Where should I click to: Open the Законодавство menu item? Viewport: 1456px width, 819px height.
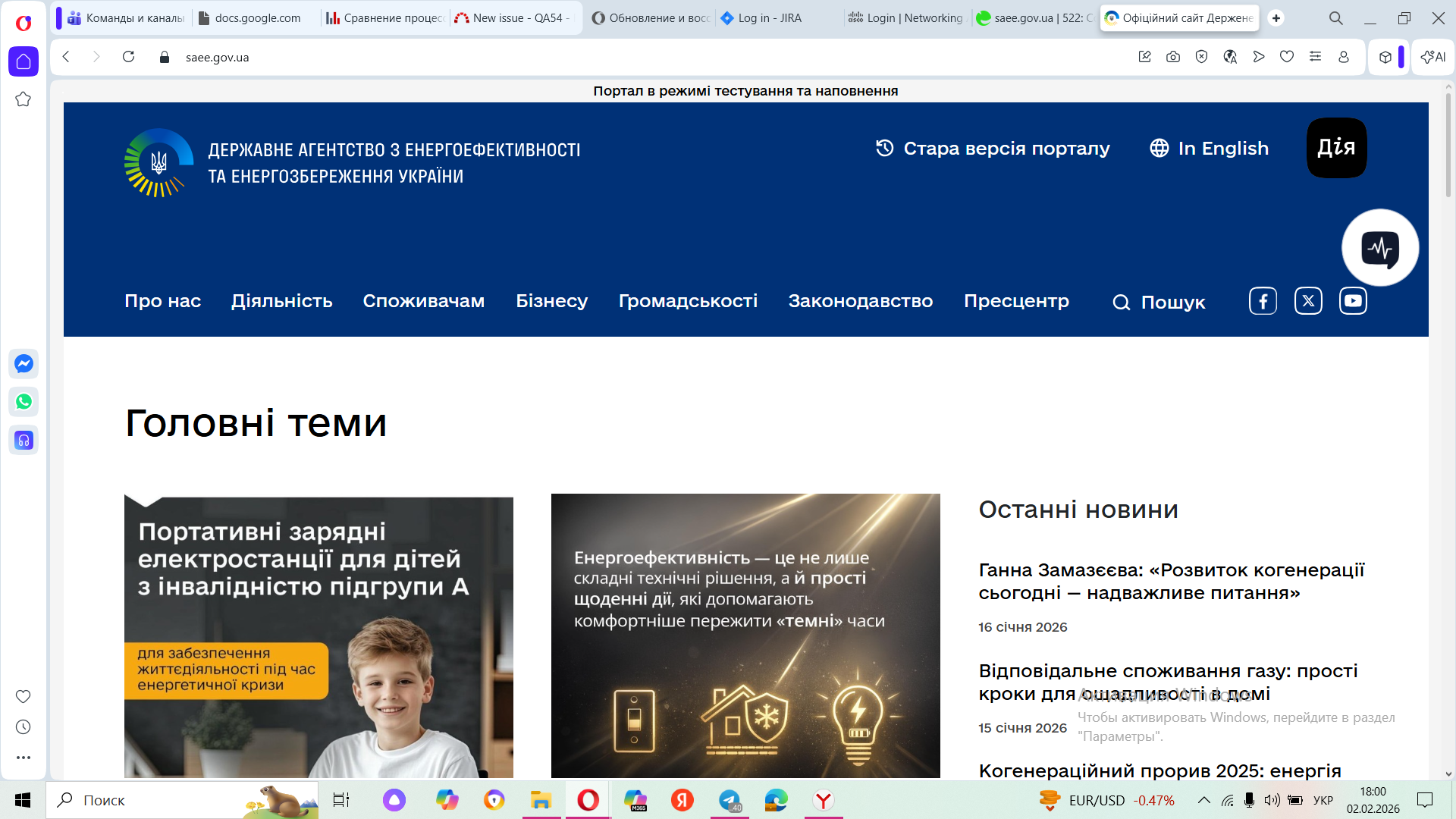(x=860, y=301)
